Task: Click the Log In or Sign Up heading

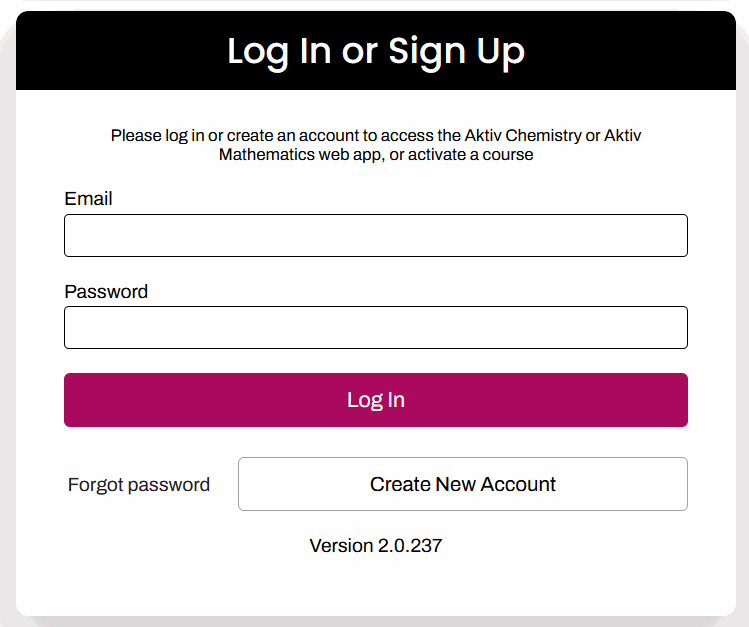Action: [x=375, y=51]
